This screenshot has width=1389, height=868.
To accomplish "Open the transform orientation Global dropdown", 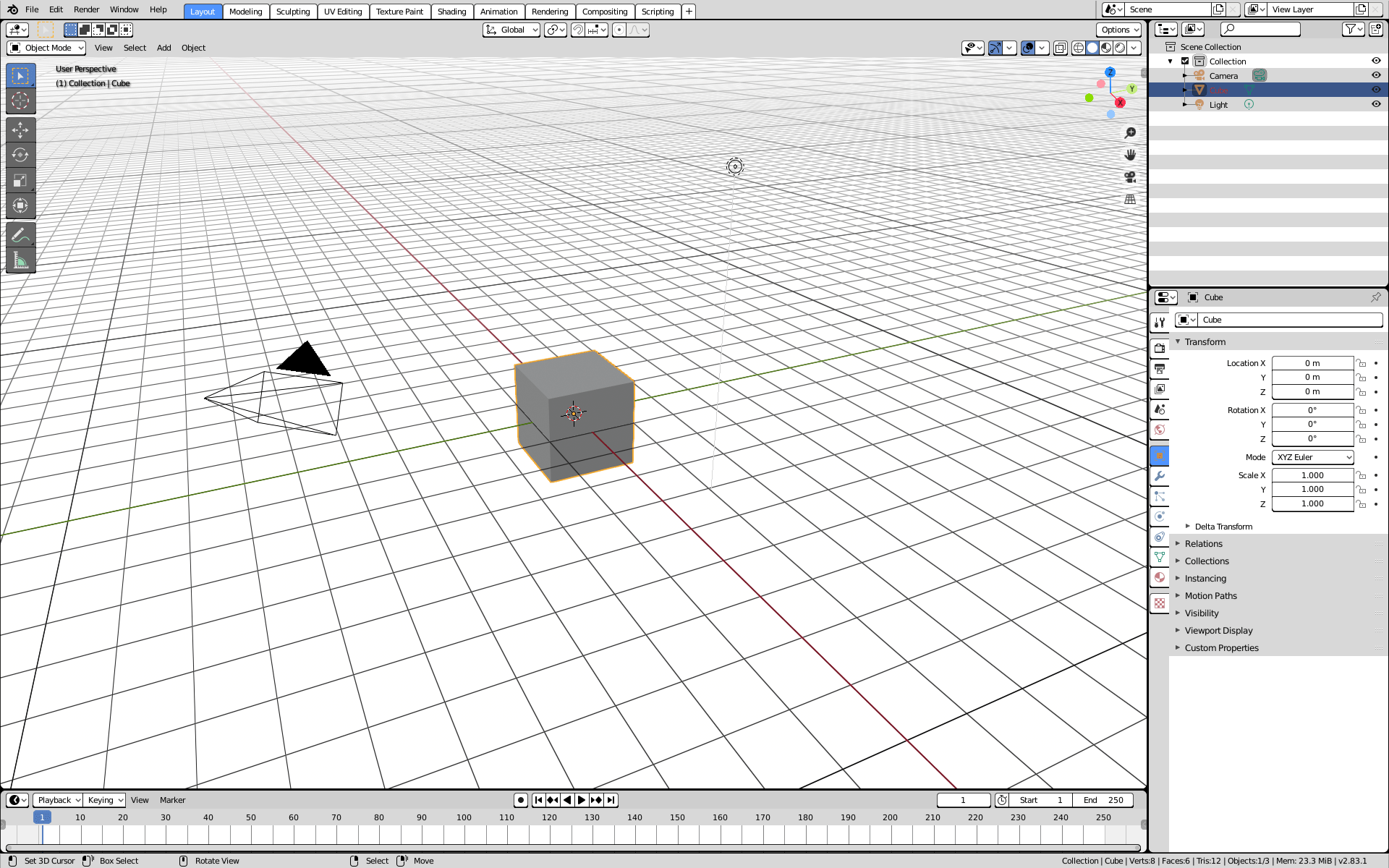I will pos(511,30).
